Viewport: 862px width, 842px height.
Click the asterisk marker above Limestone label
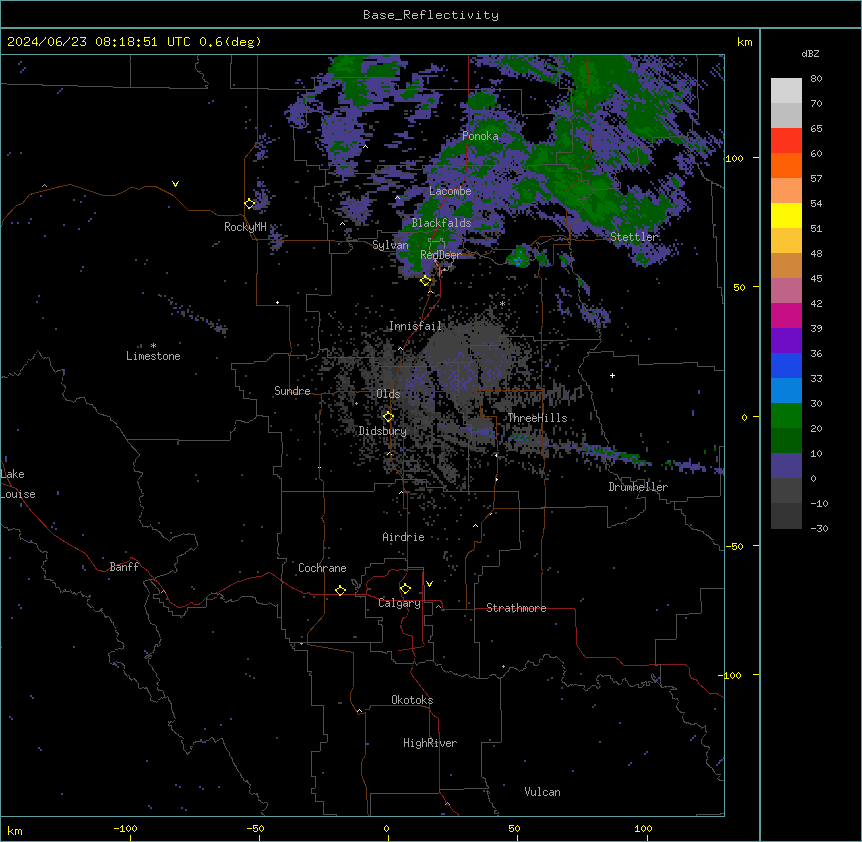(153, 346)
